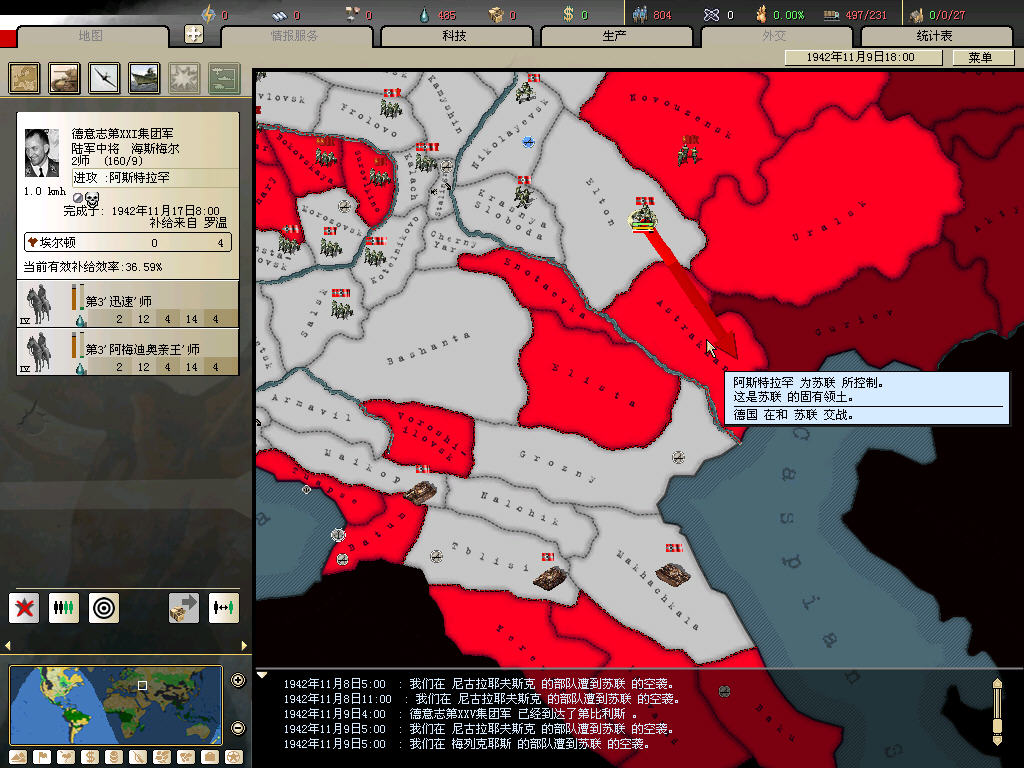
Task: Open the 科技 technology tab
Action: click(x=454, y=36)
